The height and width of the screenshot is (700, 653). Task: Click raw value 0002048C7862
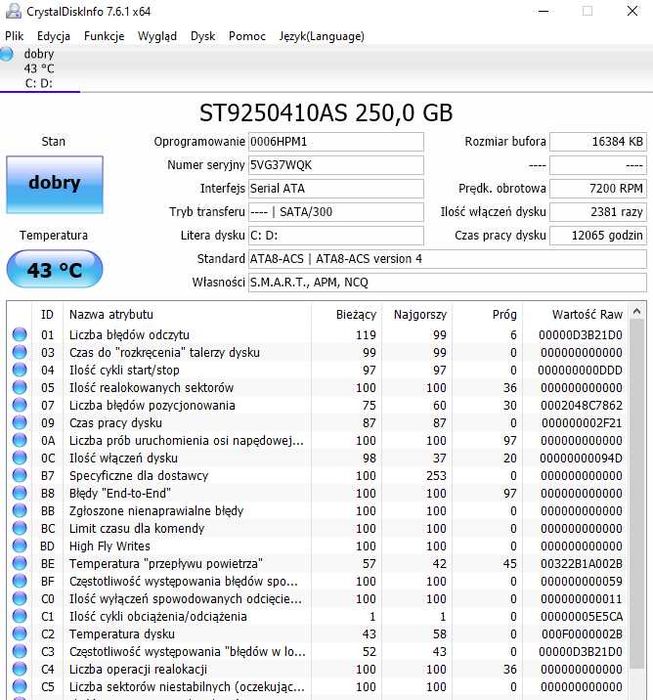point(581,405)
